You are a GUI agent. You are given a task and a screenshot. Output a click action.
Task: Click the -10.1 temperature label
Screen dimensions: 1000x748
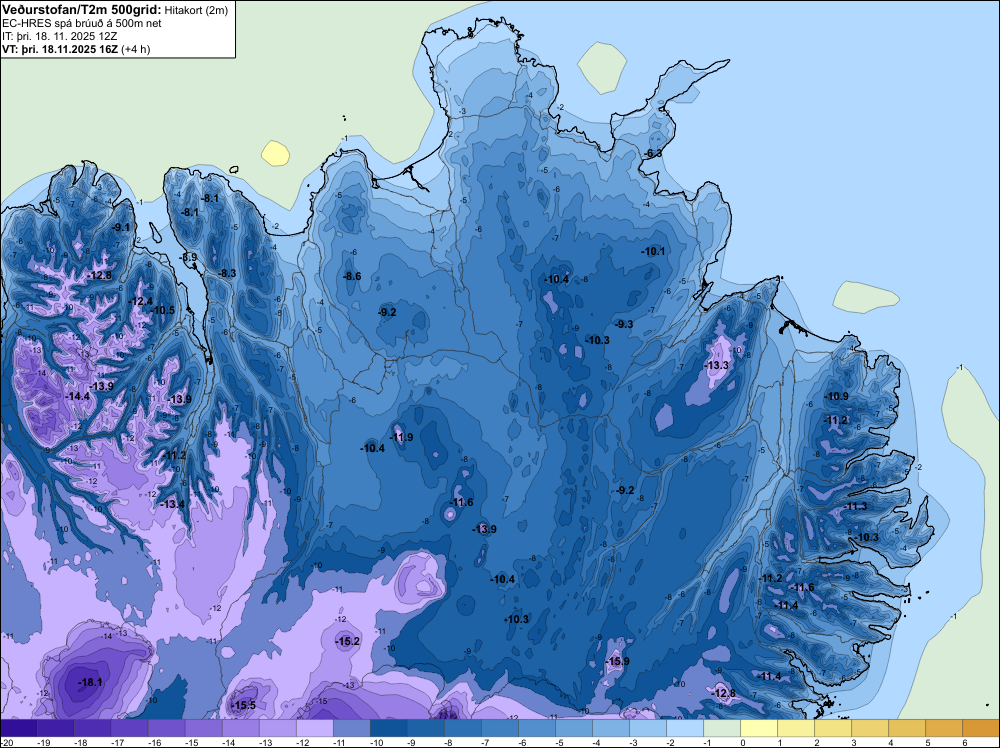point(653,251)
